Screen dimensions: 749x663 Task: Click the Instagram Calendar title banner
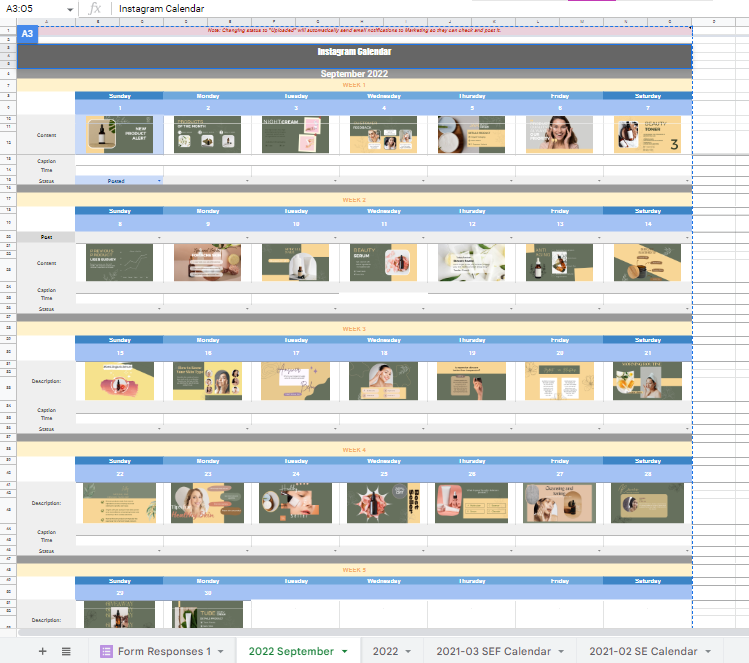click(x=354, y=56)
